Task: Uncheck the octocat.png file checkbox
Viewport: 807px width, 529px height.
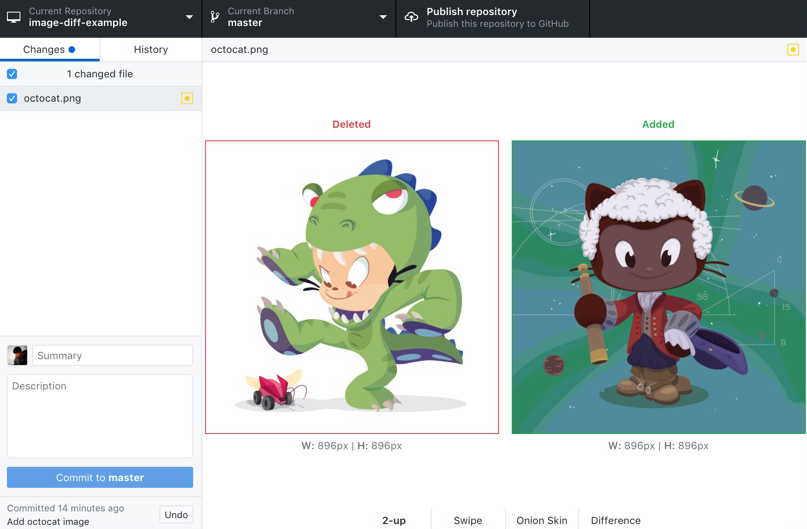Action: [x=12, y=98]
